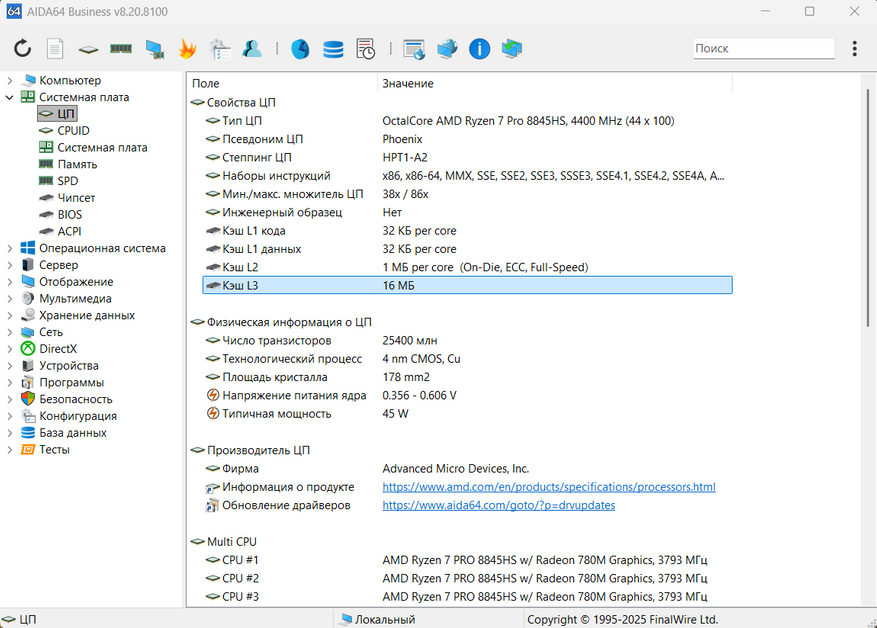Expand the Сервер tree node
Screen dimensions: 877x628
pyautogui.click(x=10, y=265)
